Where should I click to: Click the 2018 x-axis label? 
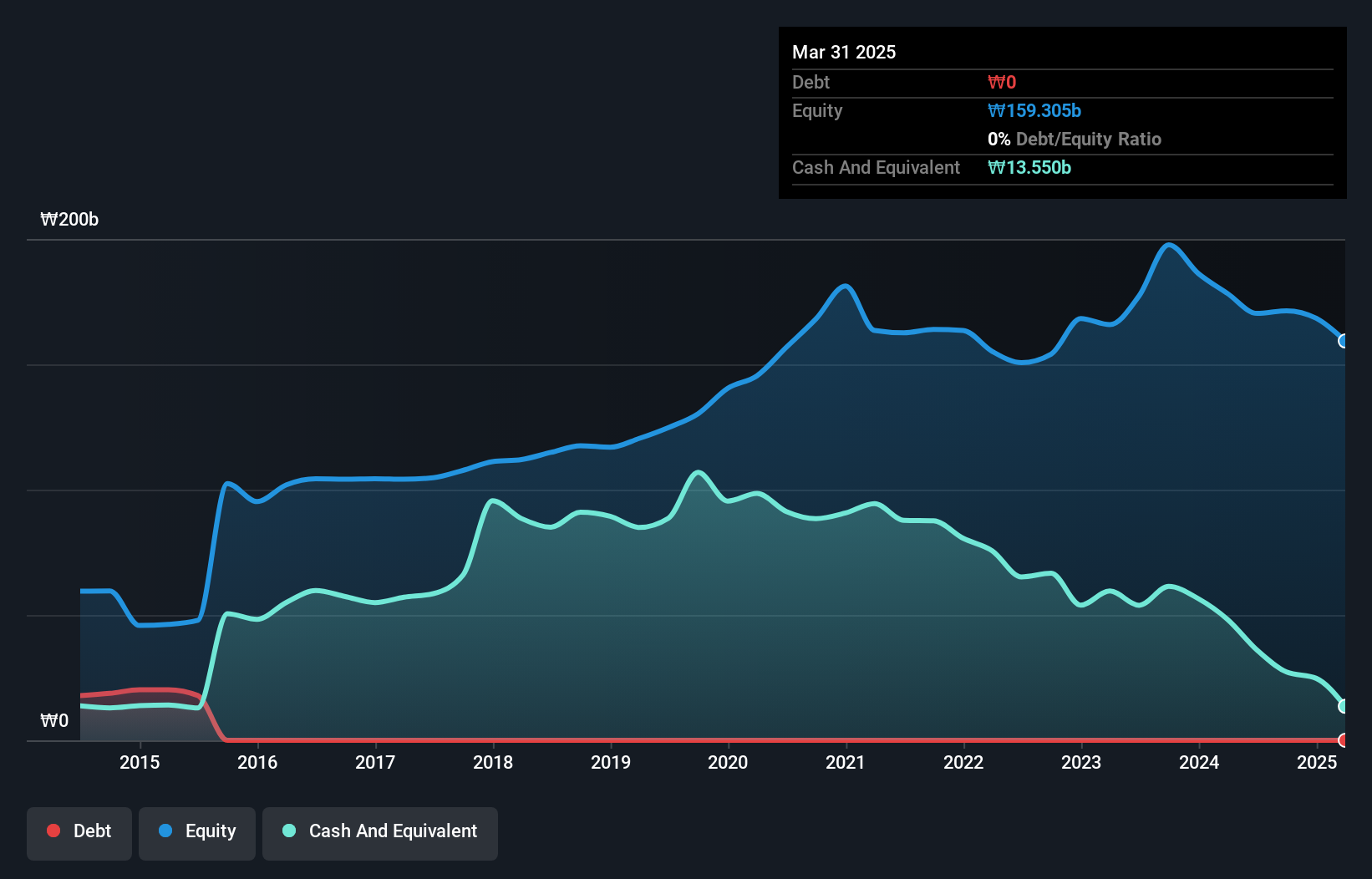493,762
